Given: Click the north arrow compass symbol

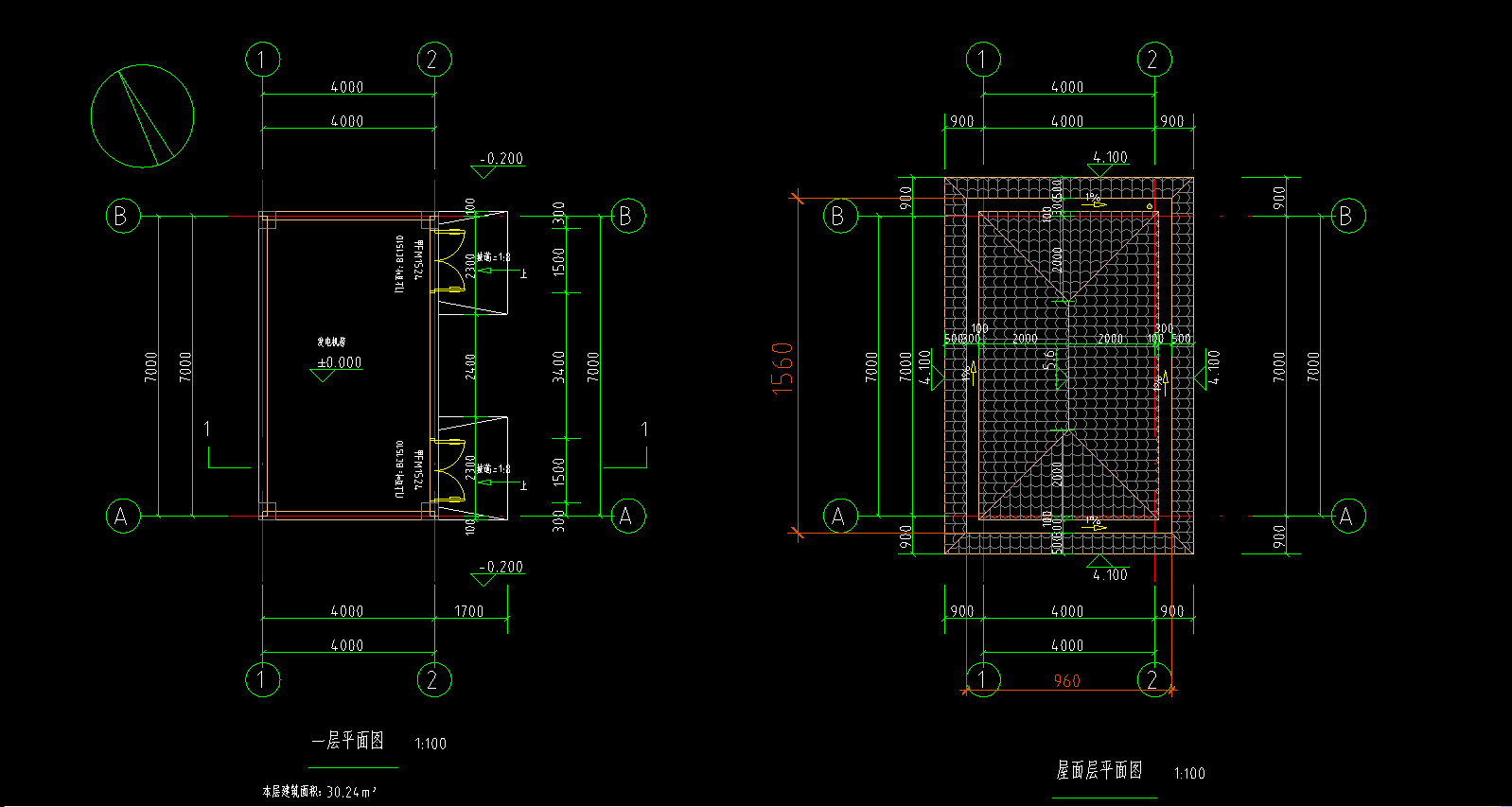Looking at the screenshot, I should (x=143, y=116).
